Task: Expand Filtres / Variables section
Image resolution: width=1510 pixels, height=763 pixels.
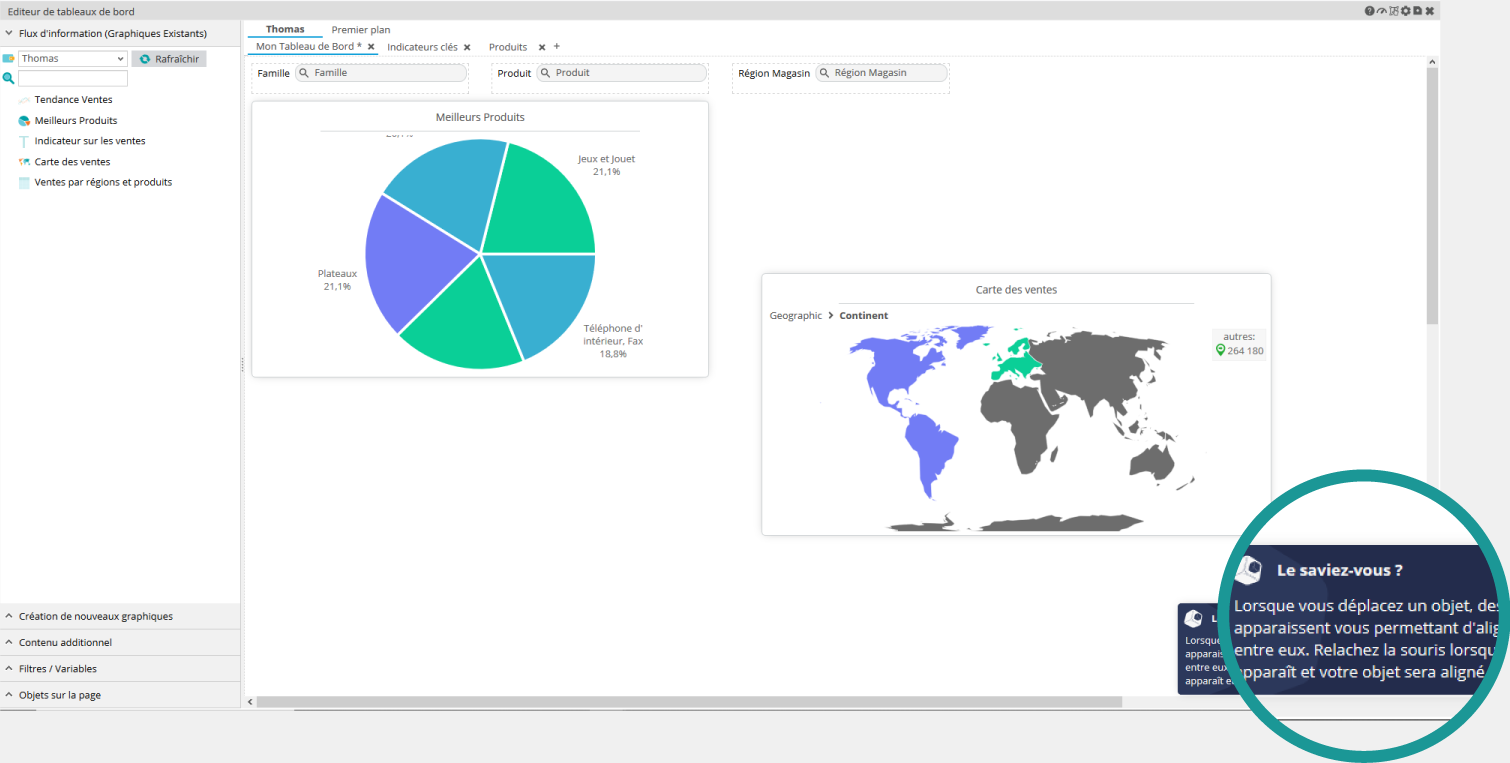Action: pyautogui.click(x=120, y=668)
